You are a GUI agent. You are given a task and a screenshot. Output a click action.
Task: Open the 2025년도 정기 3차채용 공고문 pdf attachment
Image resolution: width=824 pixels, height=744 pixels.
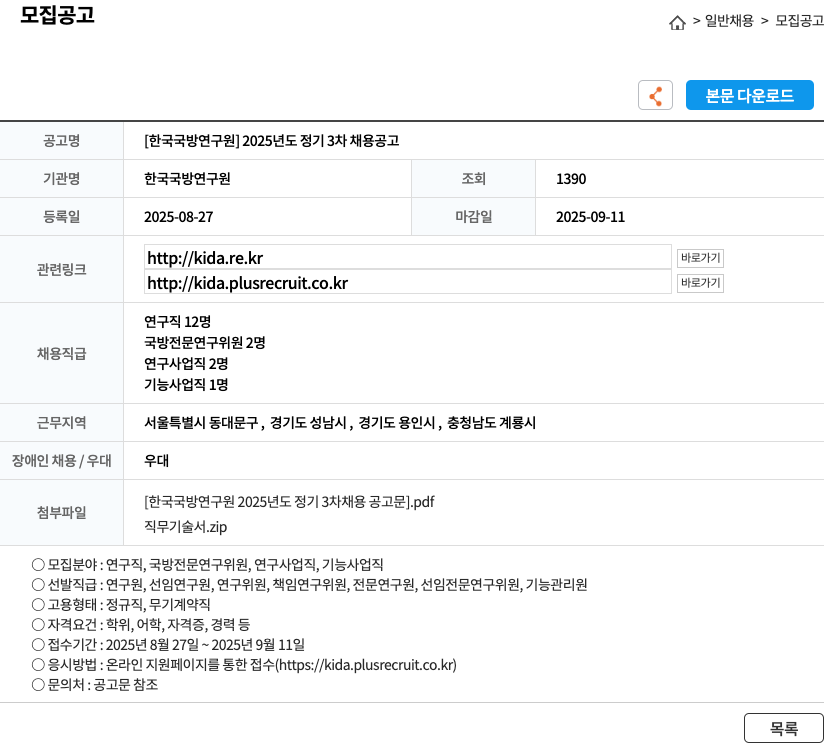(289, 501)
